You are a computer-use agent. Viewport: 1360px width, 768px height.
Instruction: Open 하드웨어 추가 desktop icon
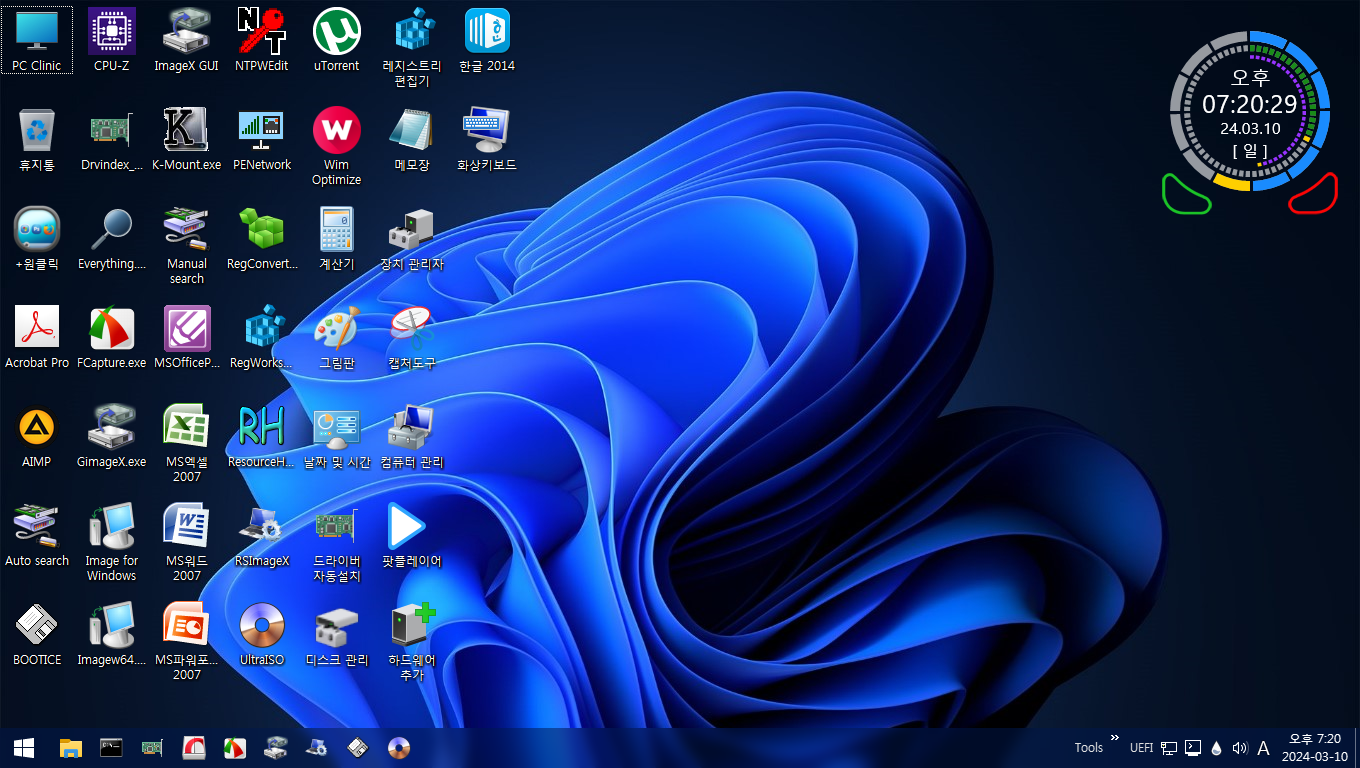[412, 642]
